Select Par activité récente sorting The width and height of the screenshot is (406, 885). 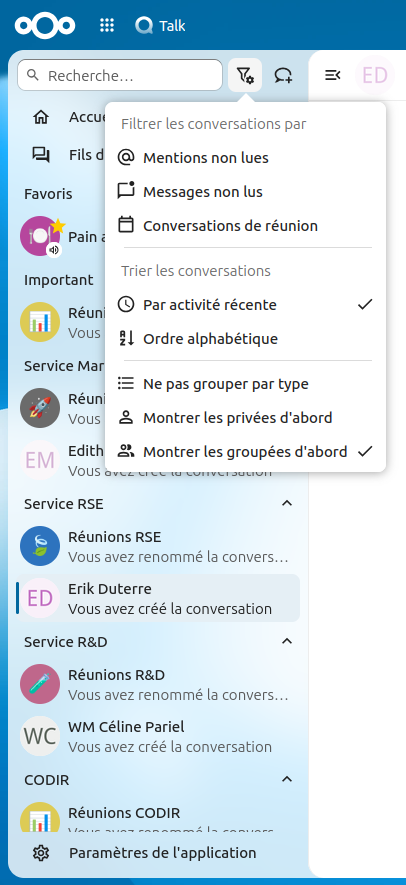[246, 304]
